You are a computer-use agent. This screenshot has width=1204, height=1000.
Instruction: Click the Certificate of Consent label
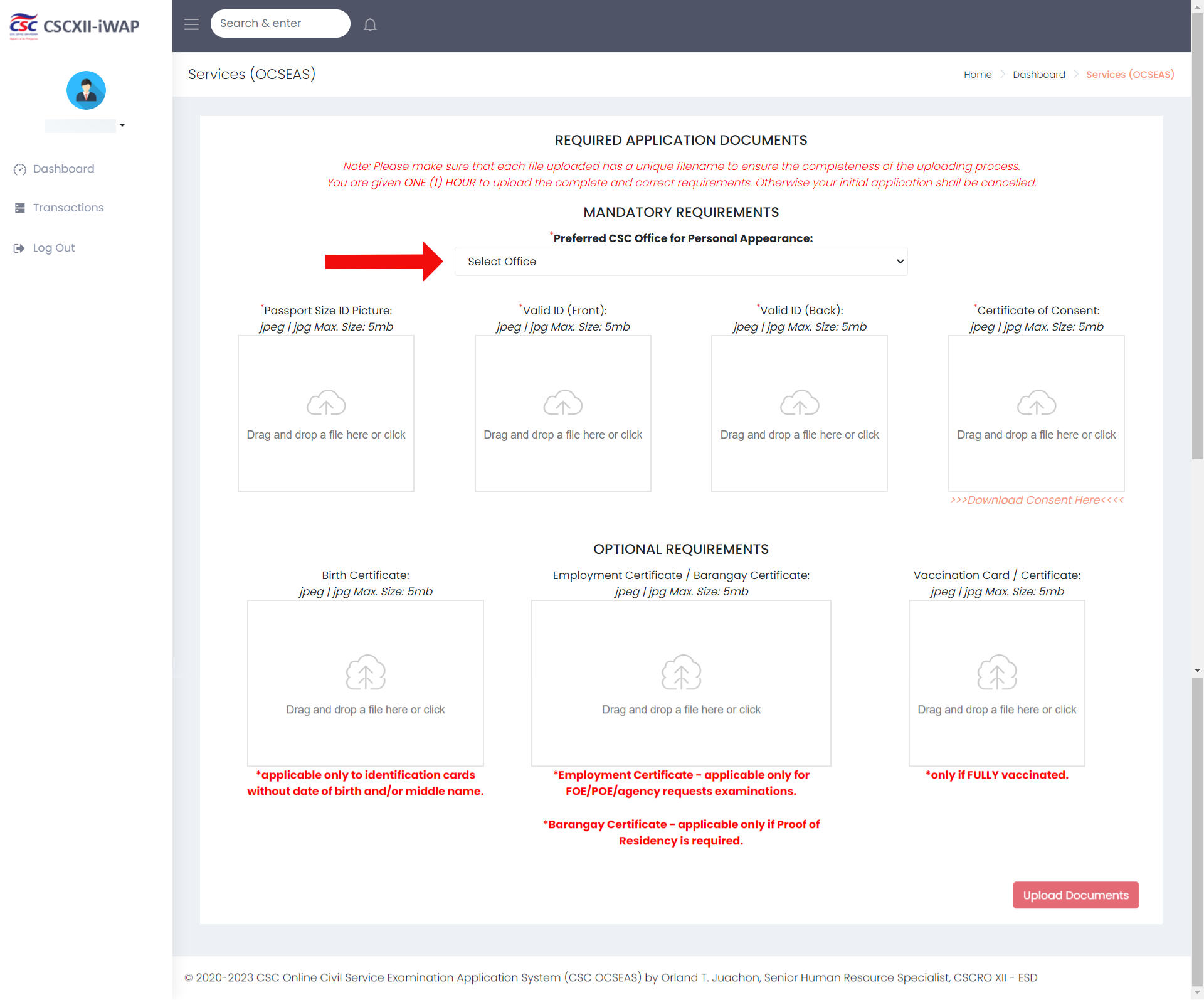click(1037, 310)
